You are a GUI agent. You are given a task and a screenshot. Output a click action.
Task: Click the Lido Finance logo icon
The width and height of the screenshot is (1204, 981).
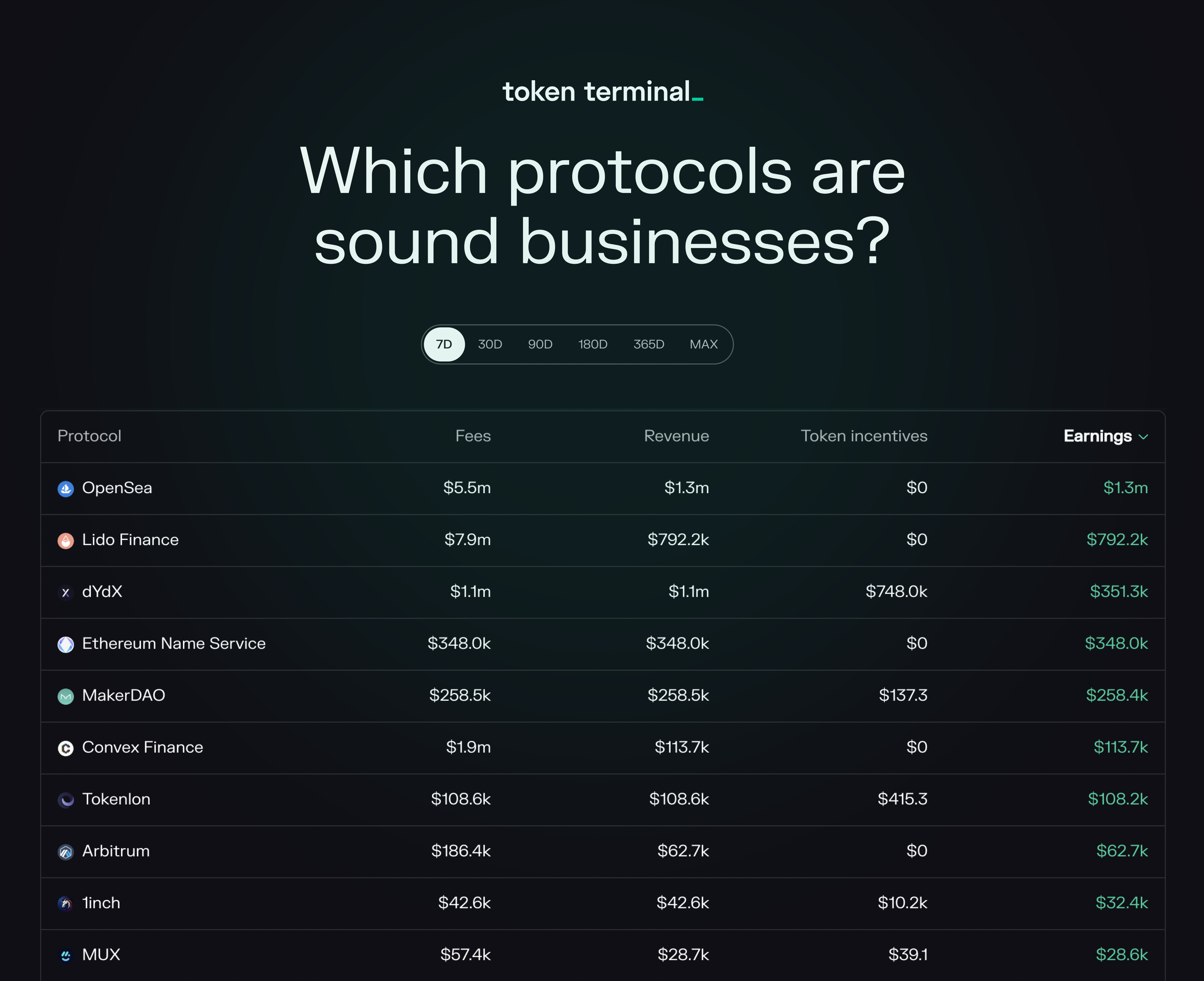click(x=66, y=541)
